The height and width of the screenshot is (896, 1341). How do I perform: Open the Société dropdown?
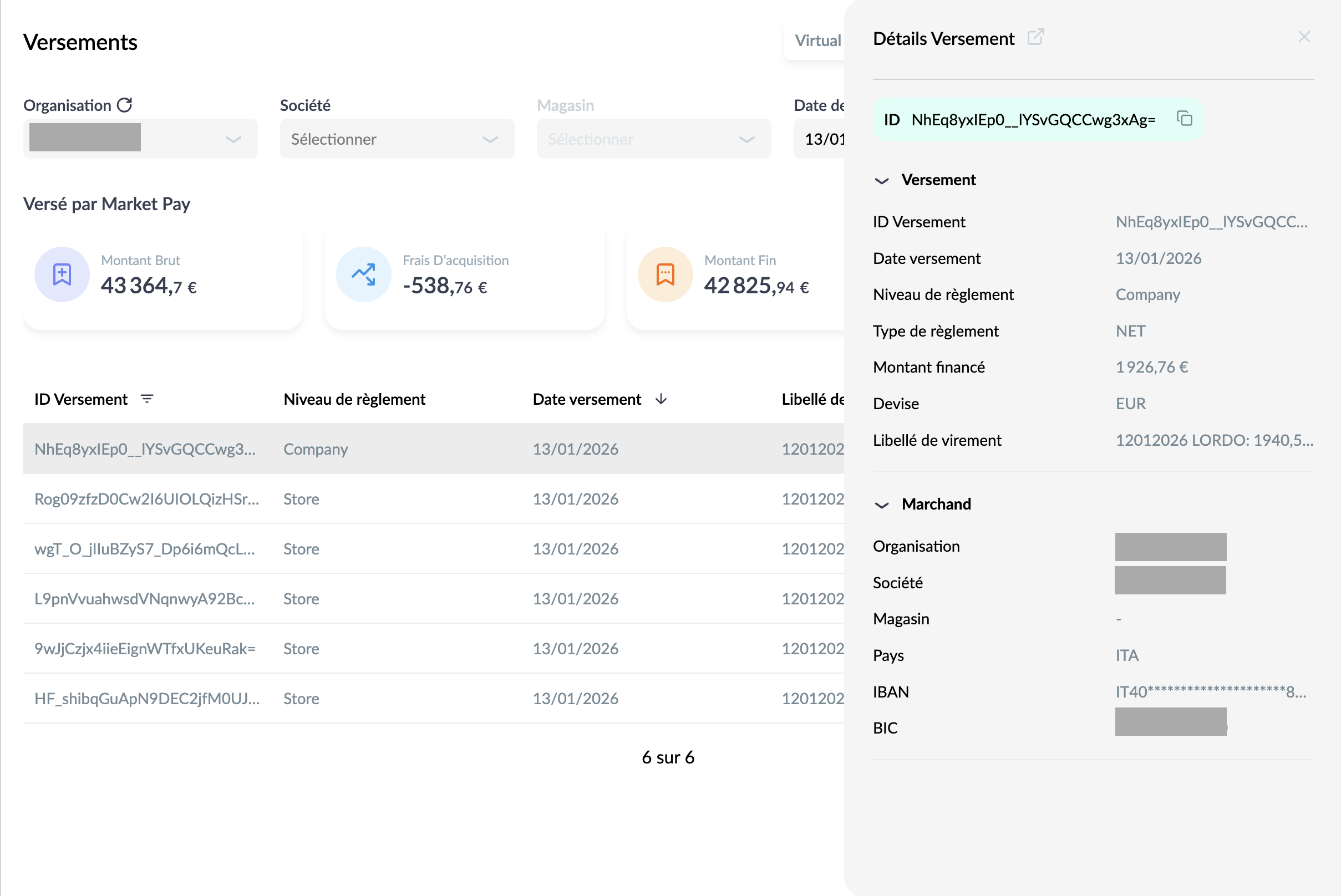397,139
